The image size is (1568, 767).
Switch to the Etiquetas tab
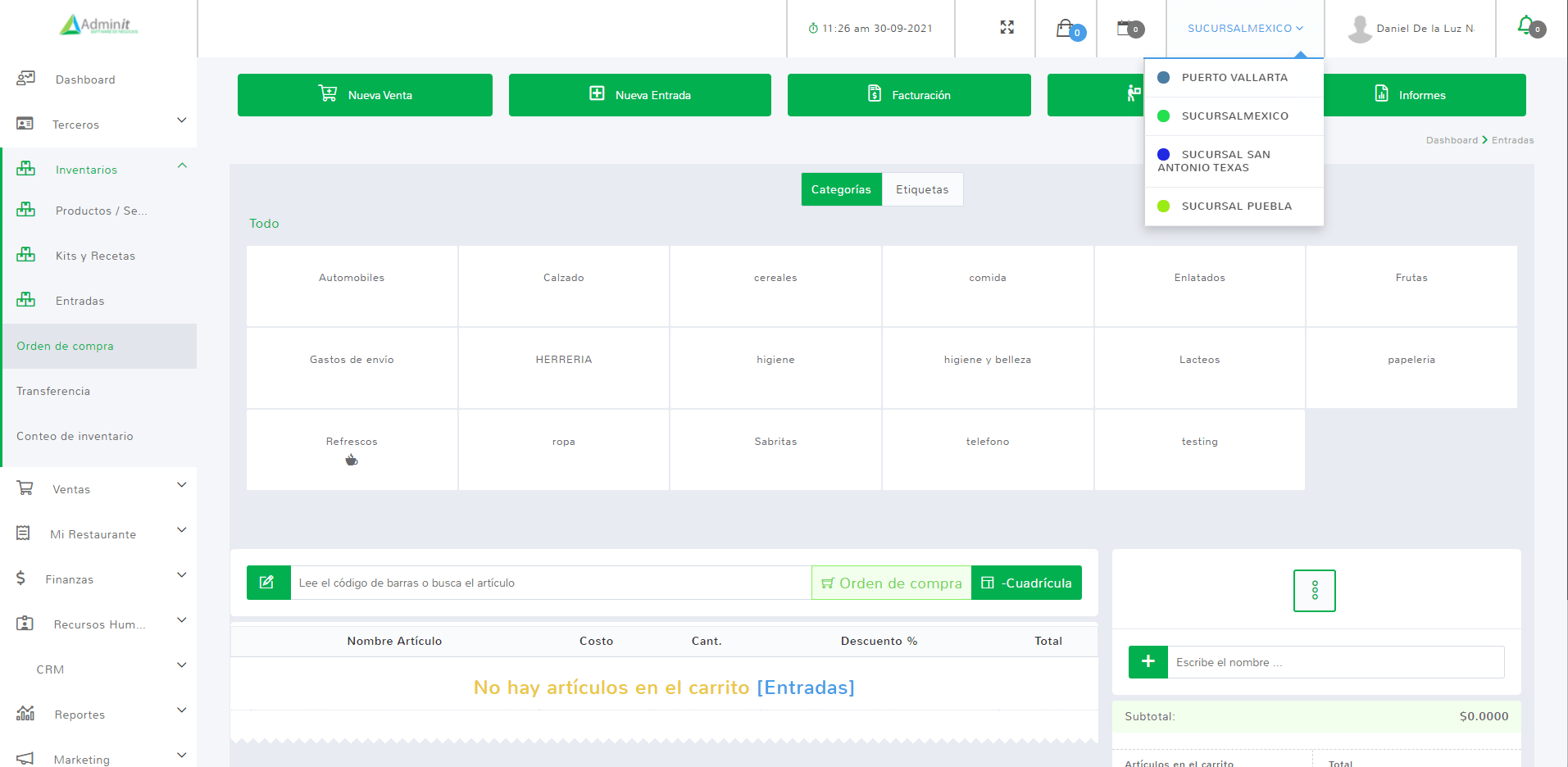tap(922, 189)
